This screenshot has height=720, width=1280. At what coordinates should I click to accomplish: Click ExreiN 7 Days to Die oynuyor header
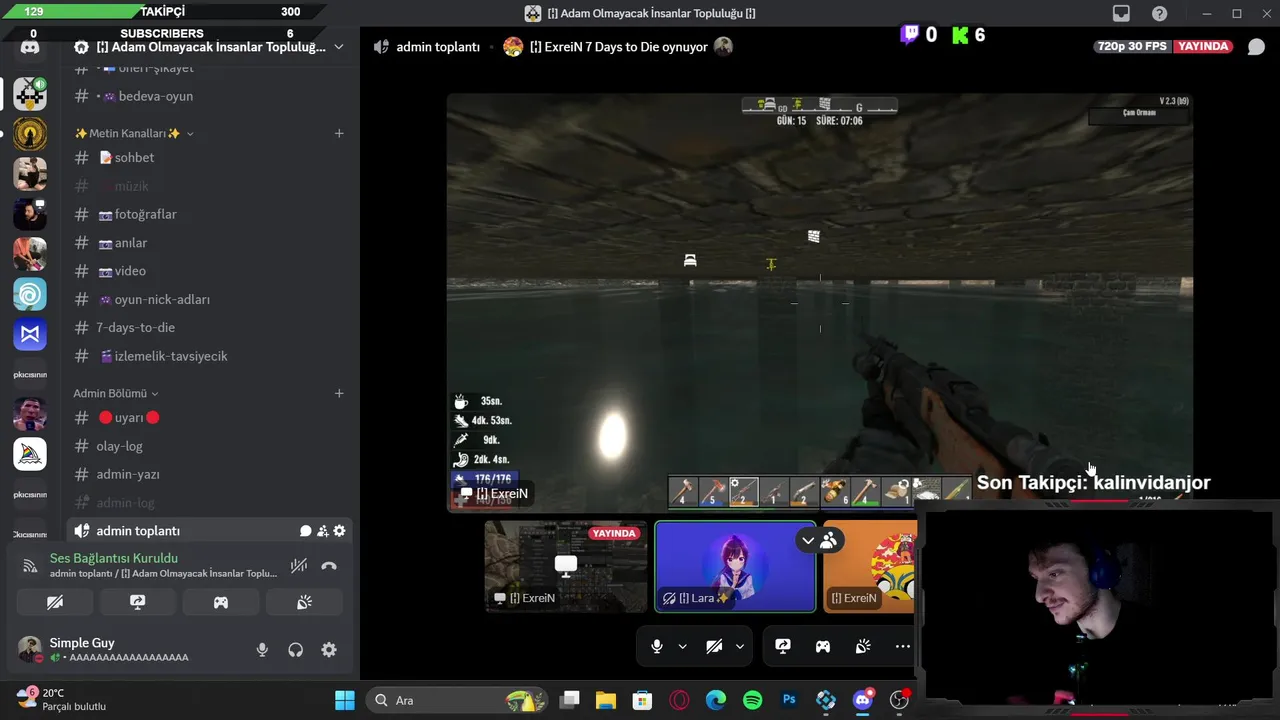tap(618, 47)
